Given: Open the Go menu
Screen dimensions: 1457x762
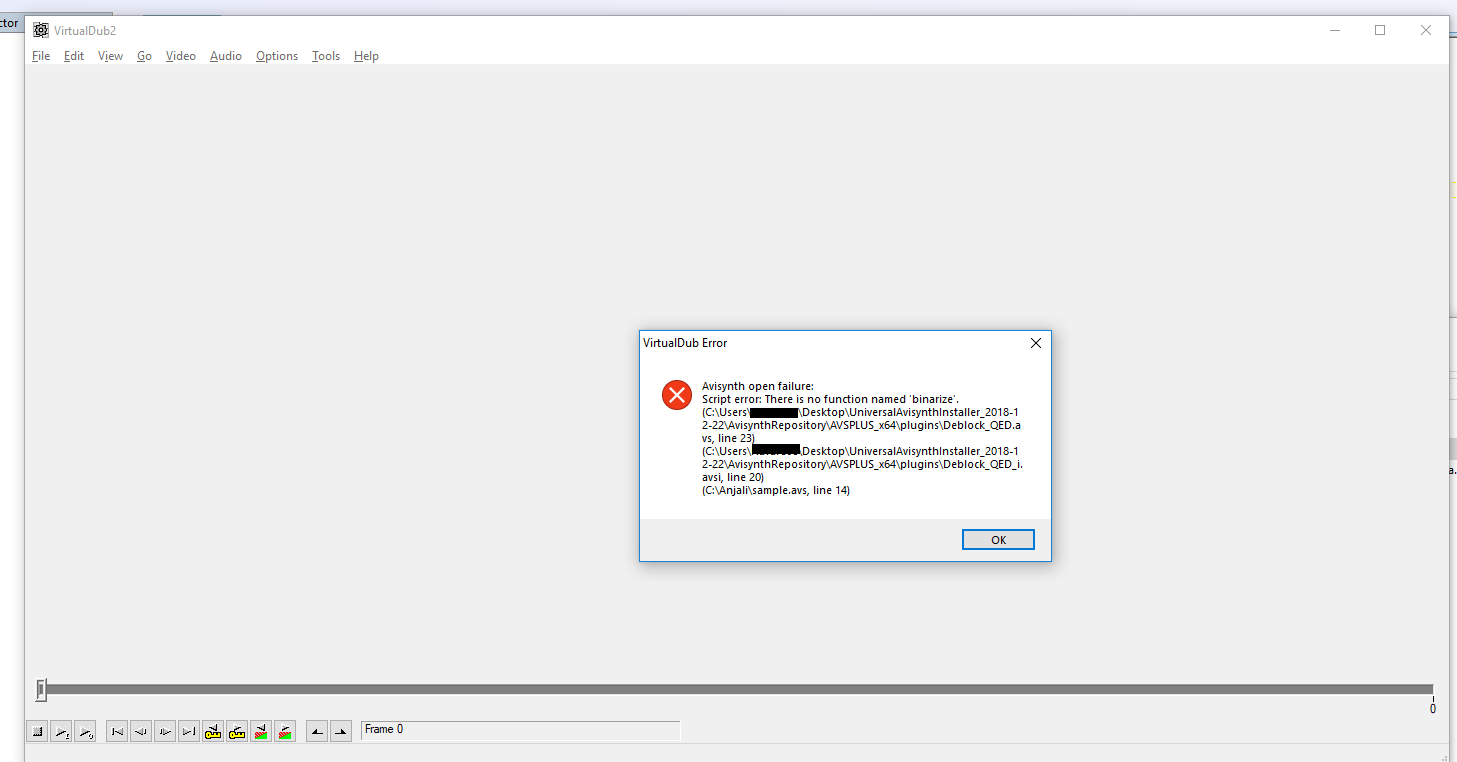Looking at the screenshot, I should (144, 56).
